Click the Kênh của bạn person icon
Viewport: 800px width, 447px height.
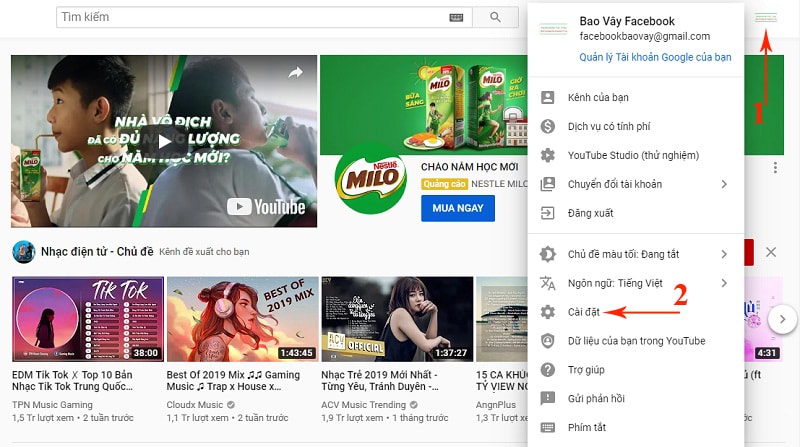[x=547, y=97]
